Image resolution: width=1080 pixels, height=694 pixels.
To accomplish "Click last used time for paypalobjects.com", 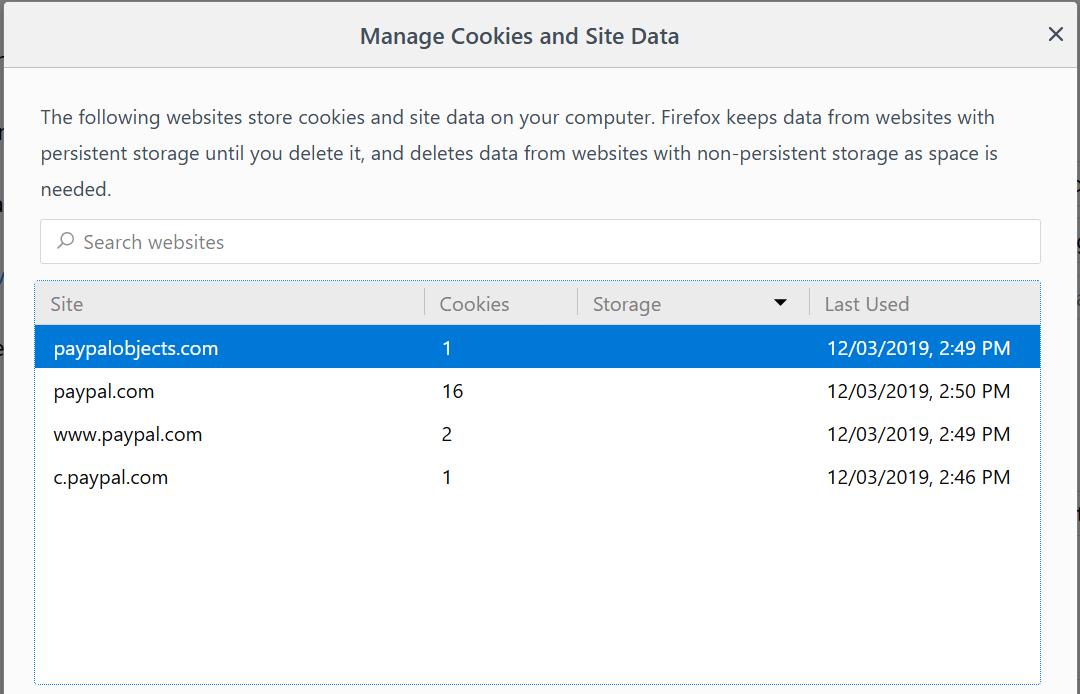I will pos(918,348).
